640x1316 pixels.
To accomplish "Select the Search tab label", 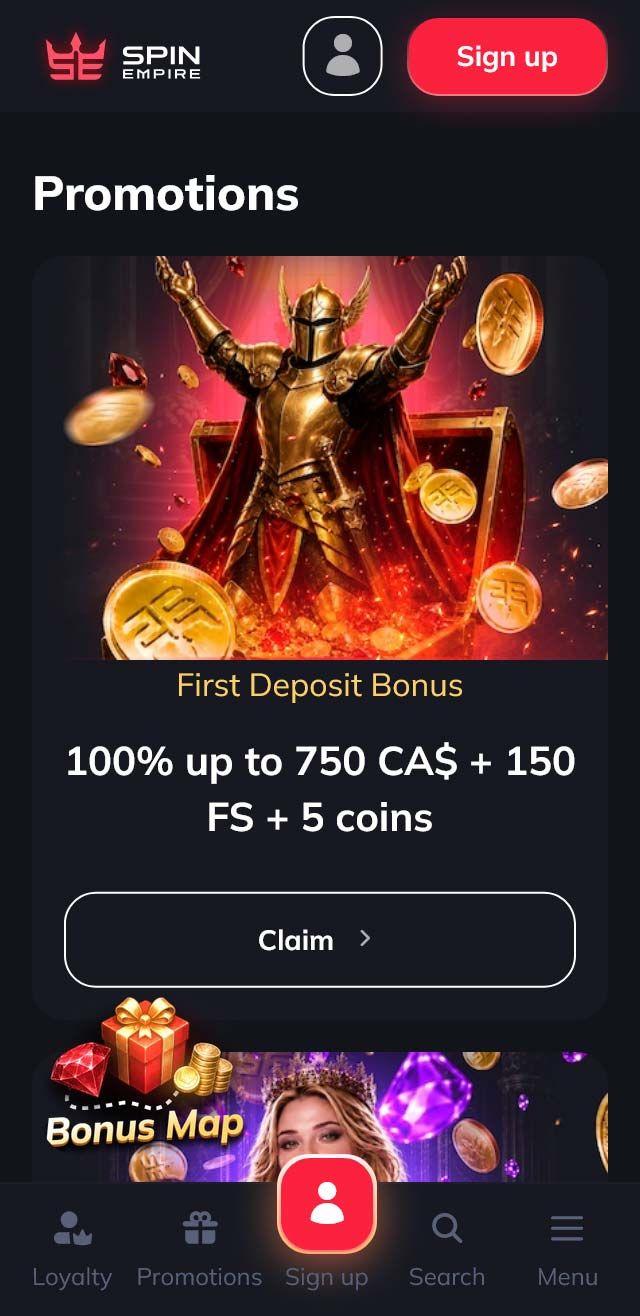I will [447, 1277].
